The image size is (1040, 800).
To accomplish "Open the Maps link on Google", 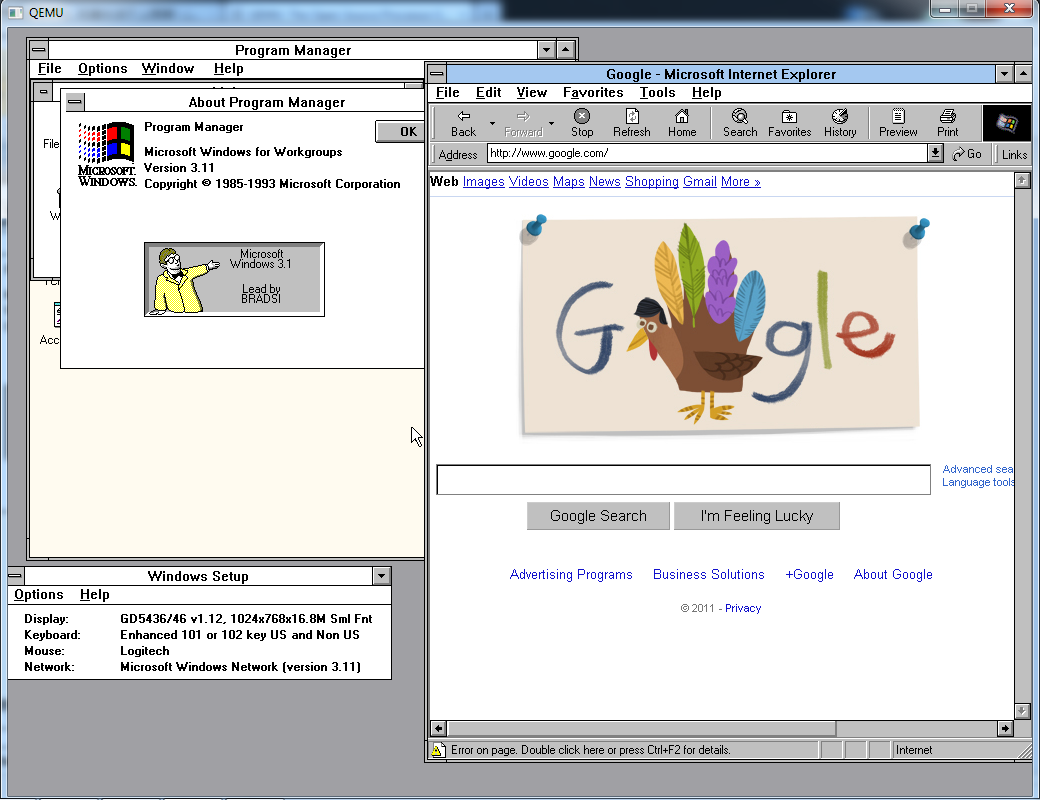I will pyautogui.click(x=568, y=182).
